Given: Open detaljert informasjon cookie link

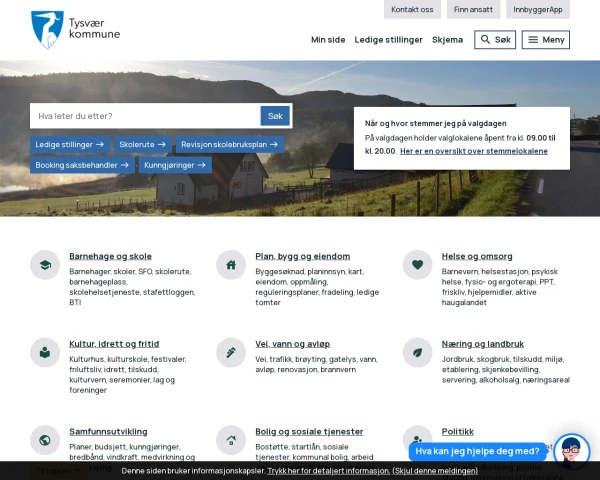Looking at the screenshot, I should click(328, 471).
